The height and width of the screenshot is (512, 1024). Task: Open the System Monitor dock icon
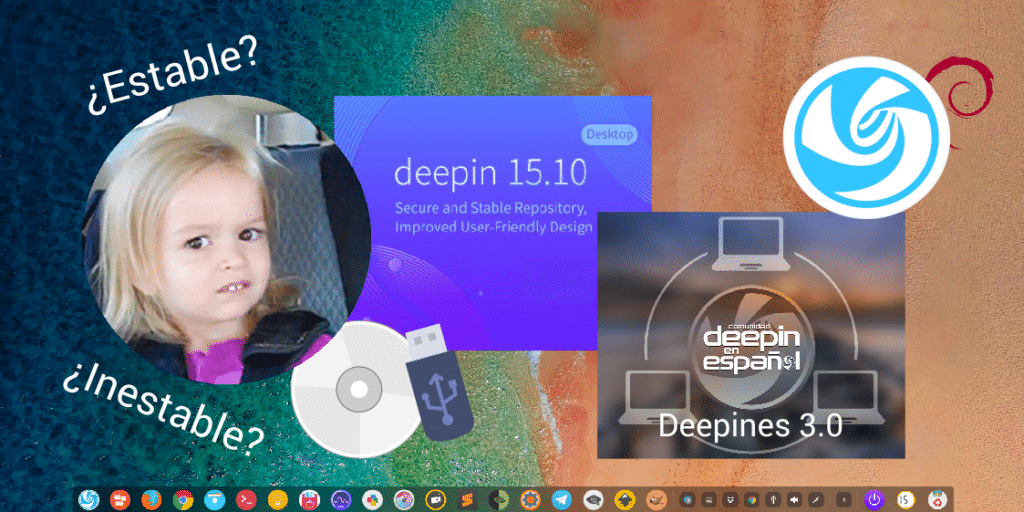[x=340, y=498]
